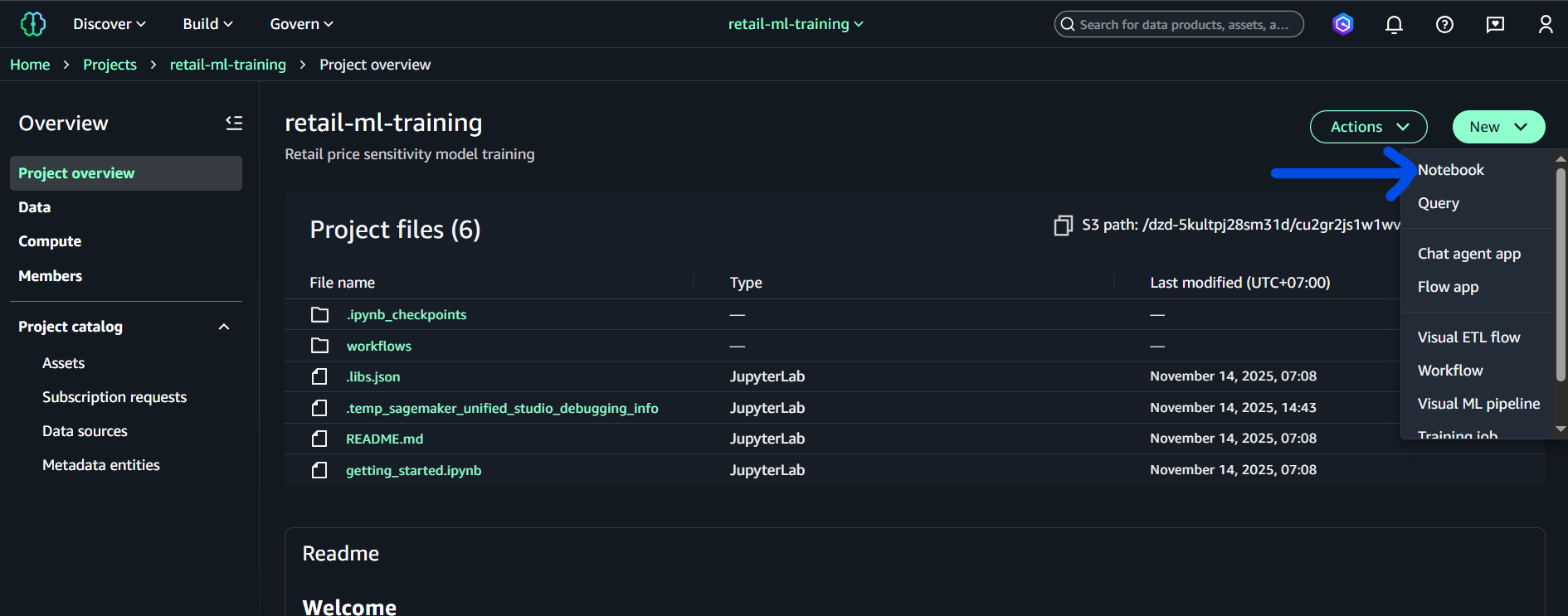Screen dimensions: 1568x616
Task: Click 'November 14, 2025, 14:43' date cell
Action: 1234,408
